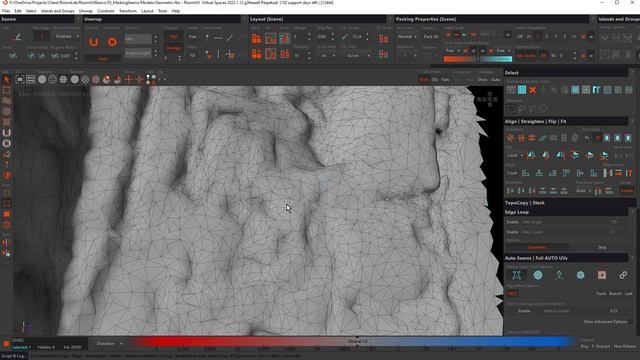Click the orange-teal scale range gradient slider
The height and width of the screenshot is (360, 640).
(478, 59)
